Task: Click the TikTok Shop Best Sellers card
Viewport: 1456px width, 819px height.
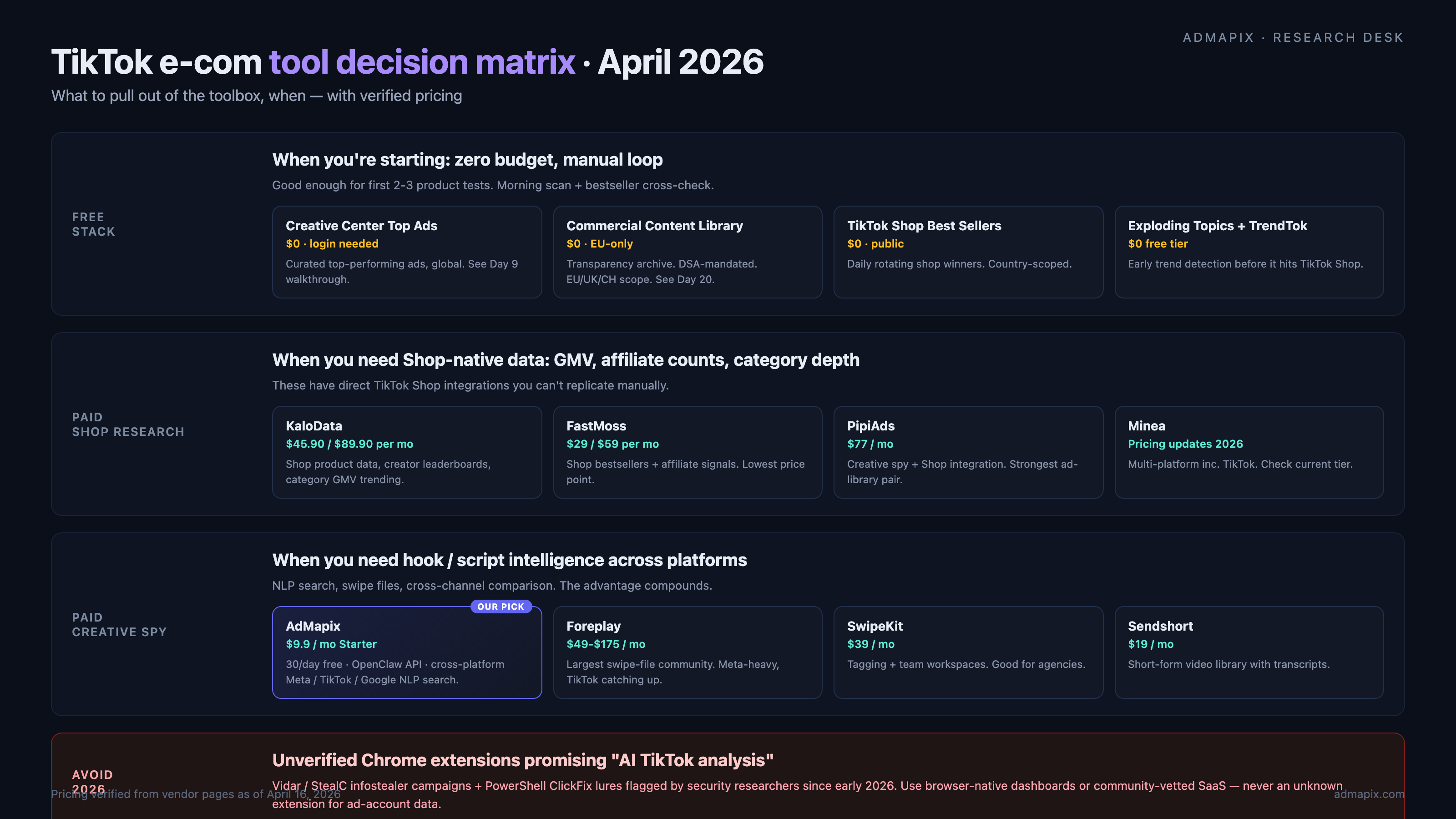Action: coord(968,252)
